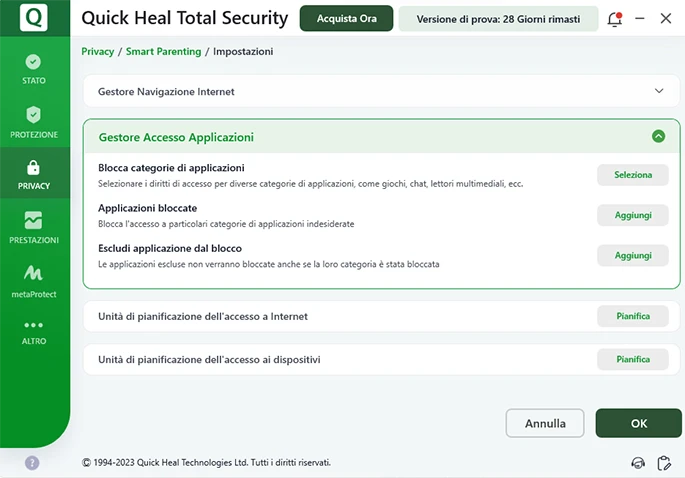Select the Privacy lock section
Viewport: 685px width, 478px height.
34,174
